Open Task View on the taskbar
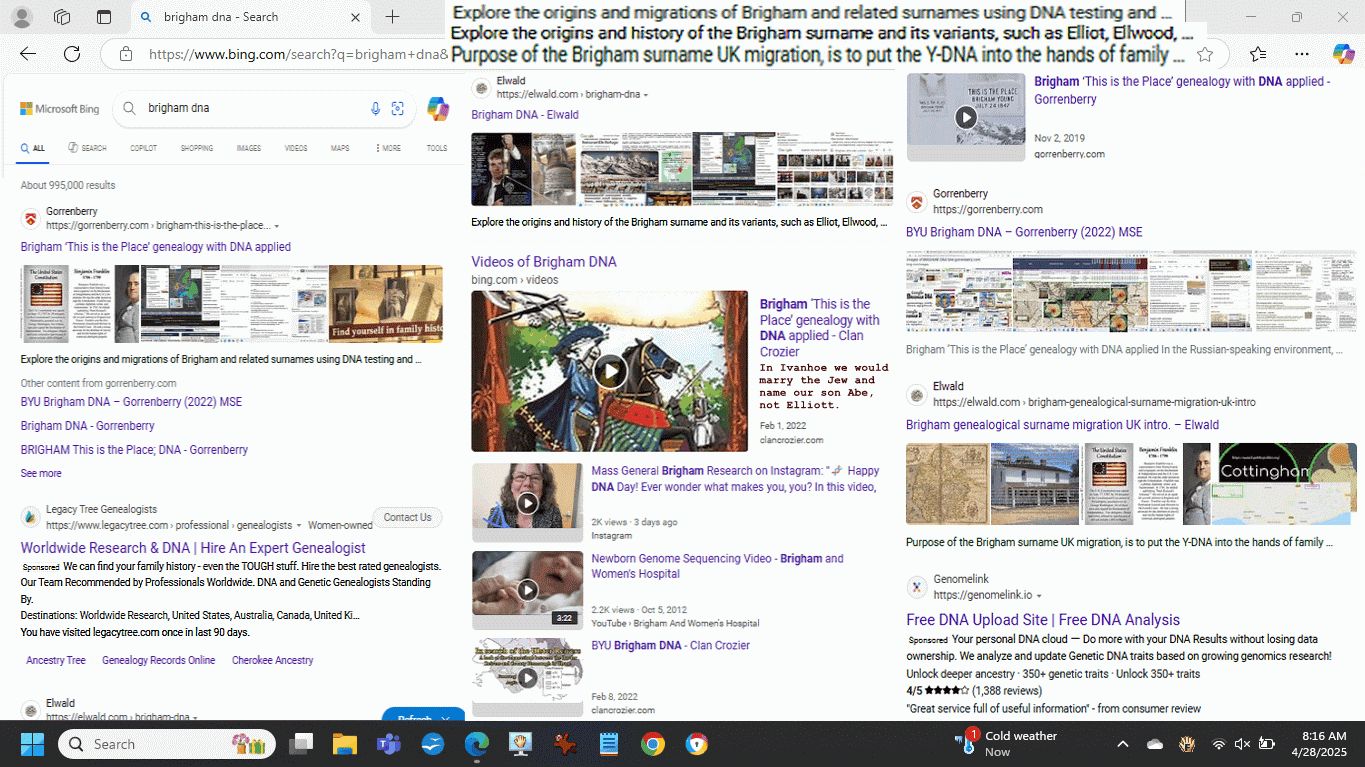1365x767 pixels. 300,744
